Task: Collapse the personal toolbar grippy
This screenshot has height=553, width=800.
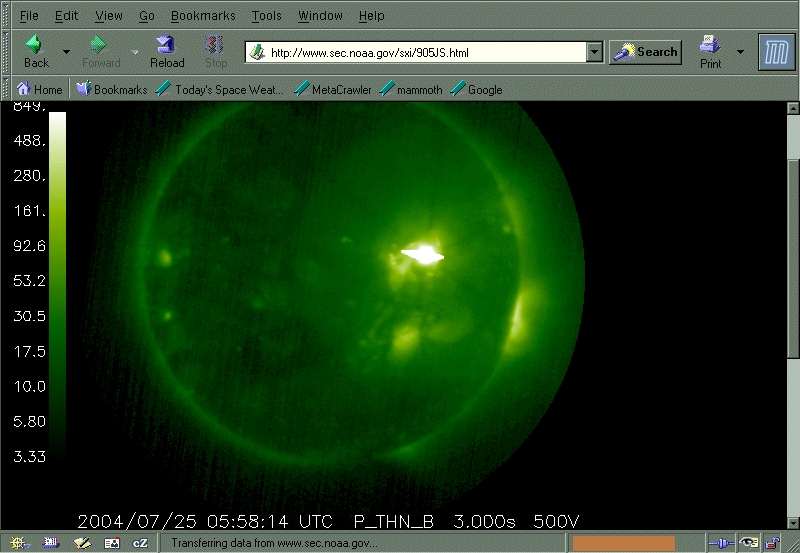Action: click(6, 89)
